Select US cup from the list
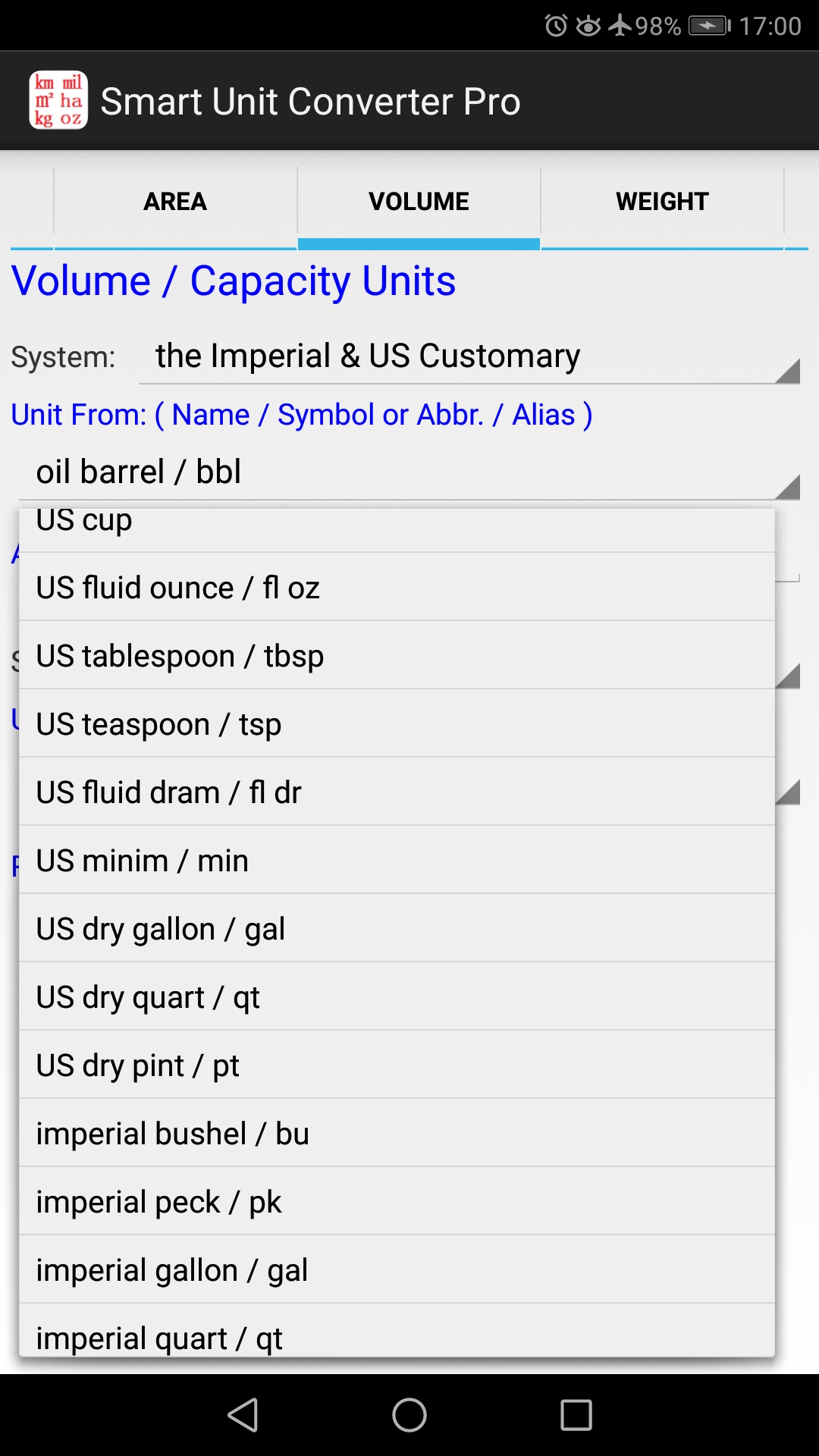This screenshot has width=819, height=1456. point(394,520)
